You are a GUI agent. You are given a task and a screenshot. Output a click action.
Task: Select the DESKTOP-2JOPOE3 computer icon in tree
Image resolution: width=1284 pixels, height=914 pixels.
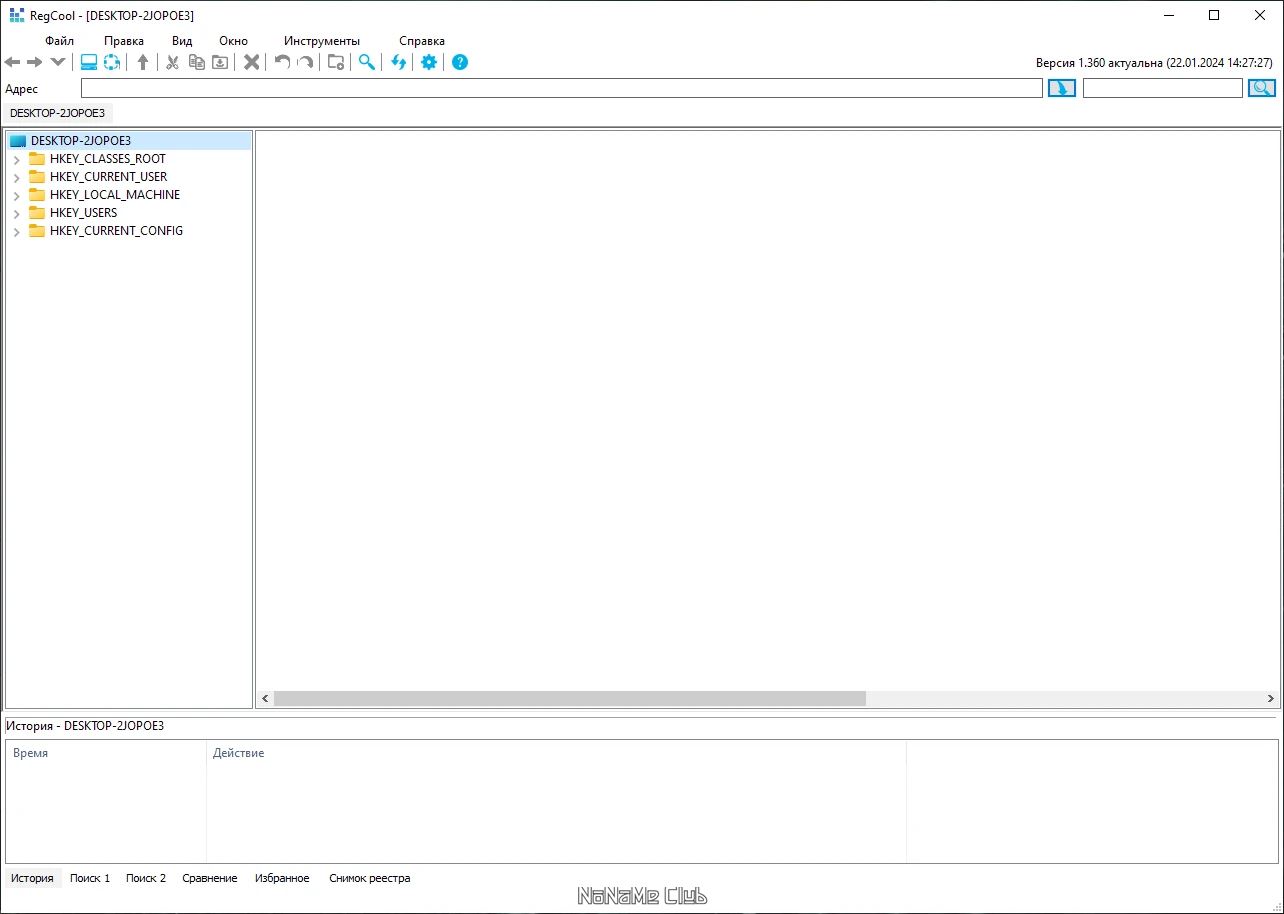pyautogui.click(x=18, y=141)
